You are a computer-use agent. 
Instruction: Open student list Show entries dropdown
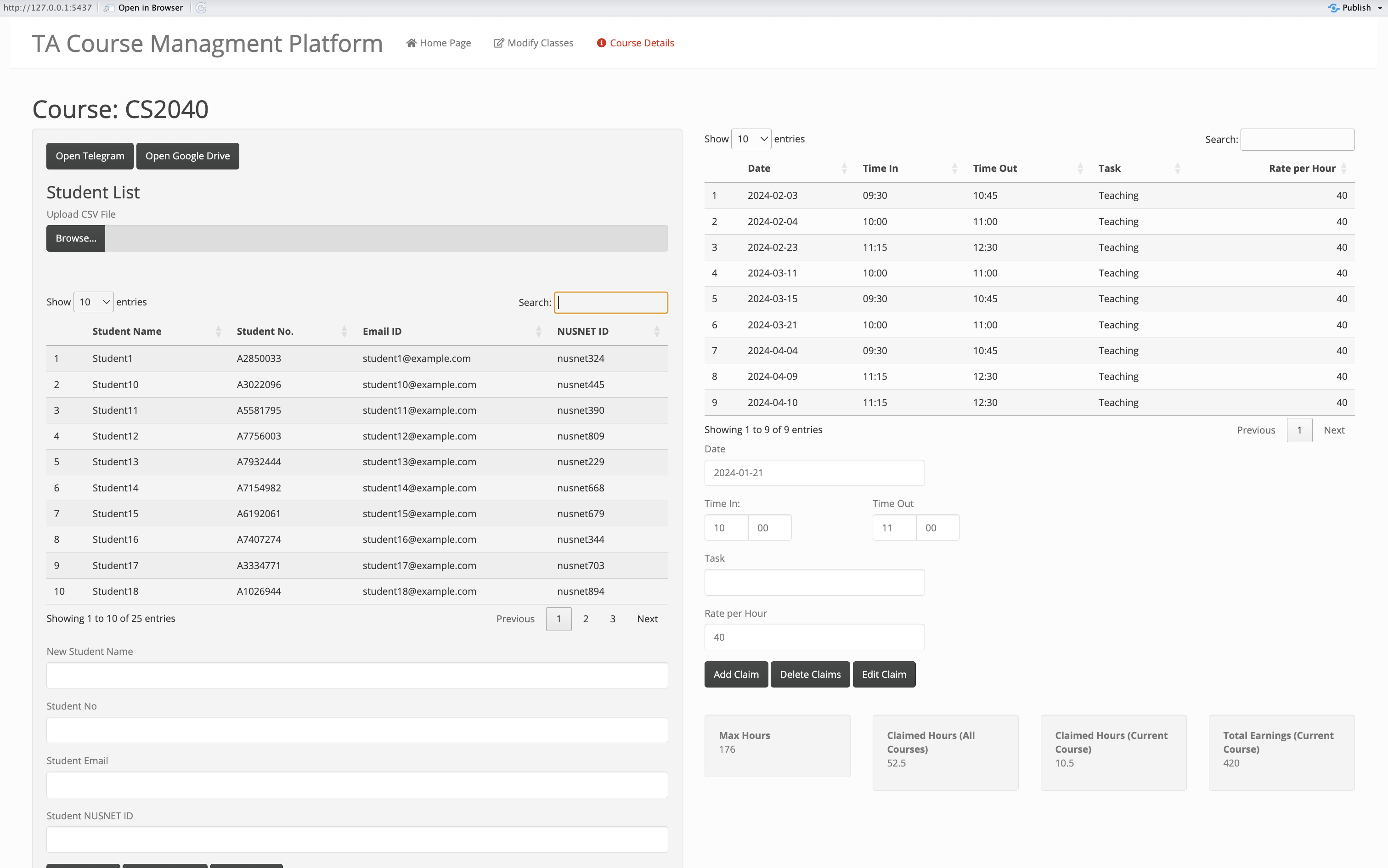point(94,302)
